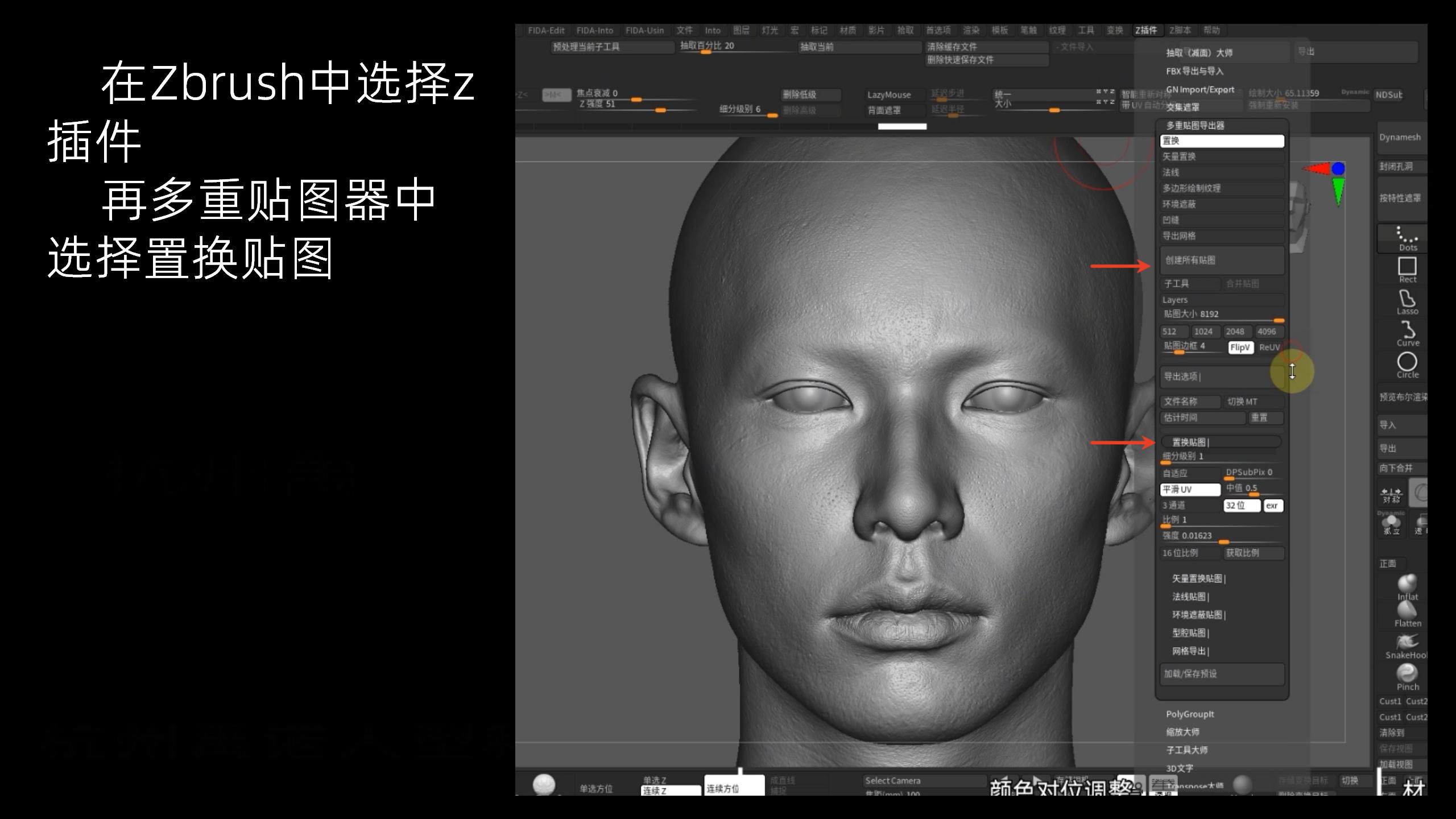
Task: Open the 渲染 menu
Action: coord(971,30)
